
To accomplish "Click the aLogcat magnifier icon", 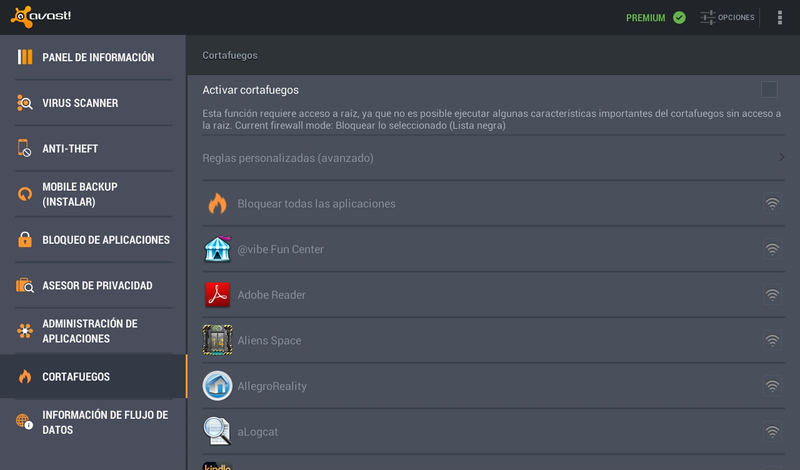I will click(217, 431).
